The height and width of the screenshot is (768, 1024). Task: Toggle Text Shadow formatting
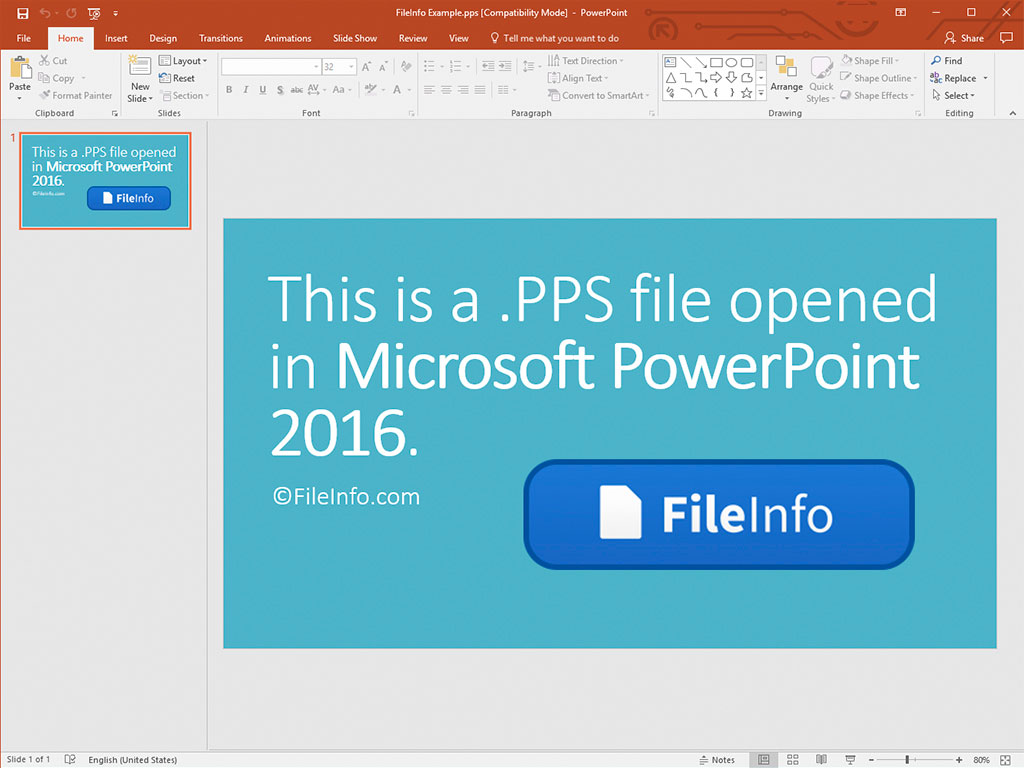point(280,89)
